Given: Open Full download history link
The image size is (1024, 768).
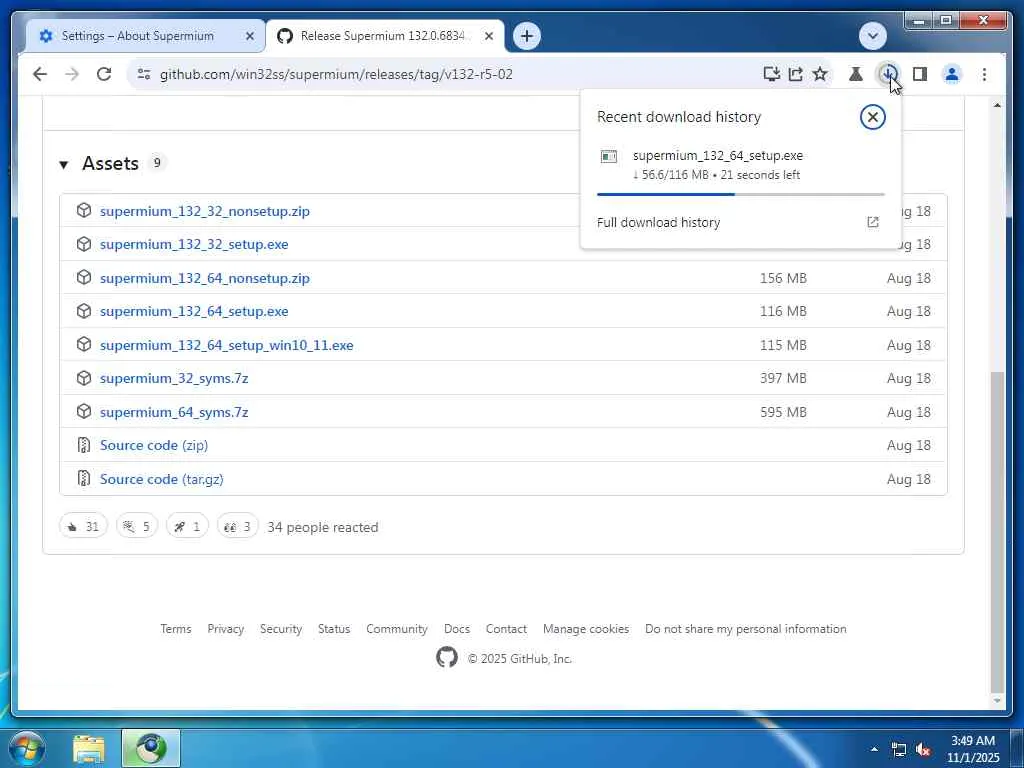Looking at the screenshot, I should pos(739,223).
